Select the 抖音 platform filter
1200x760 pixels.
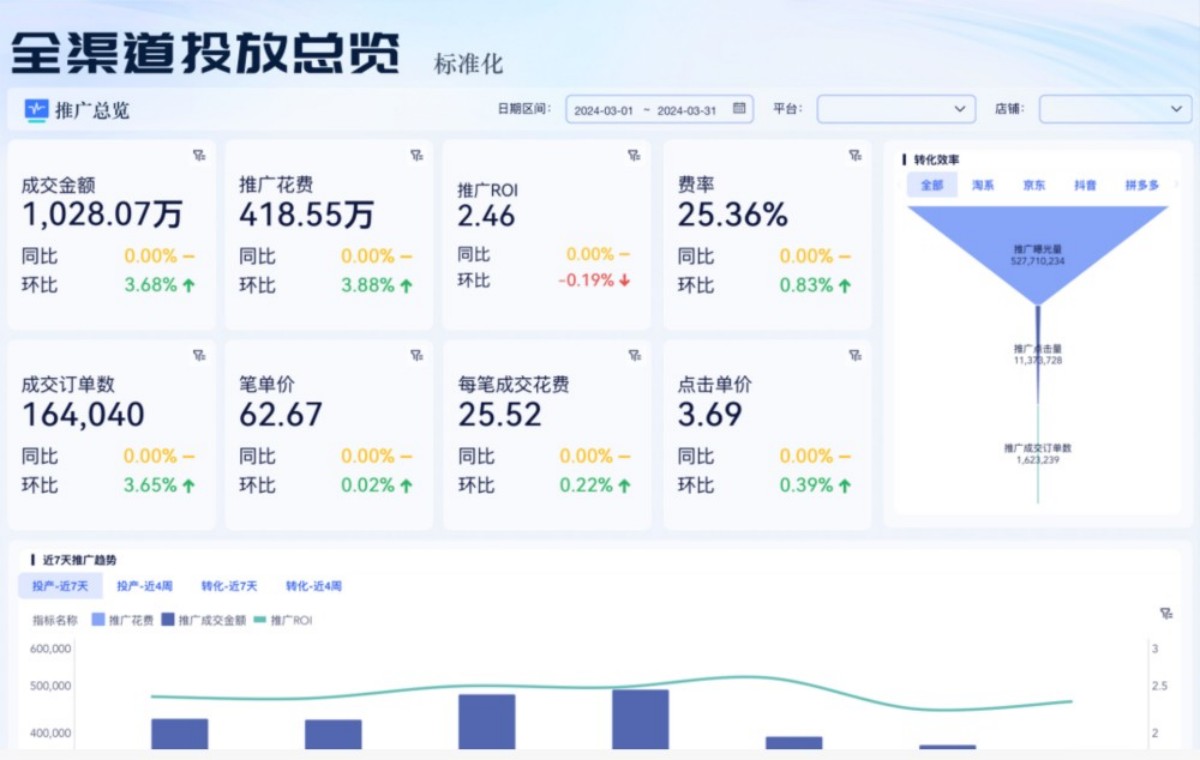point(1086,185)
